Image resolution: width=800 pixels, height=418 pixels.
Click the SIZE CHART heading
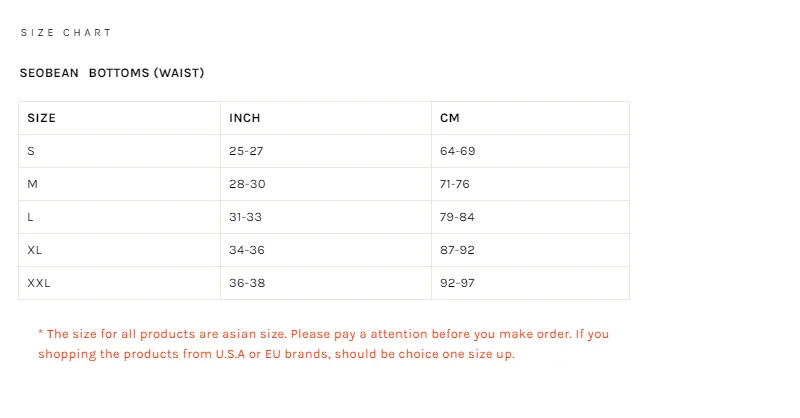pos(66,33)
